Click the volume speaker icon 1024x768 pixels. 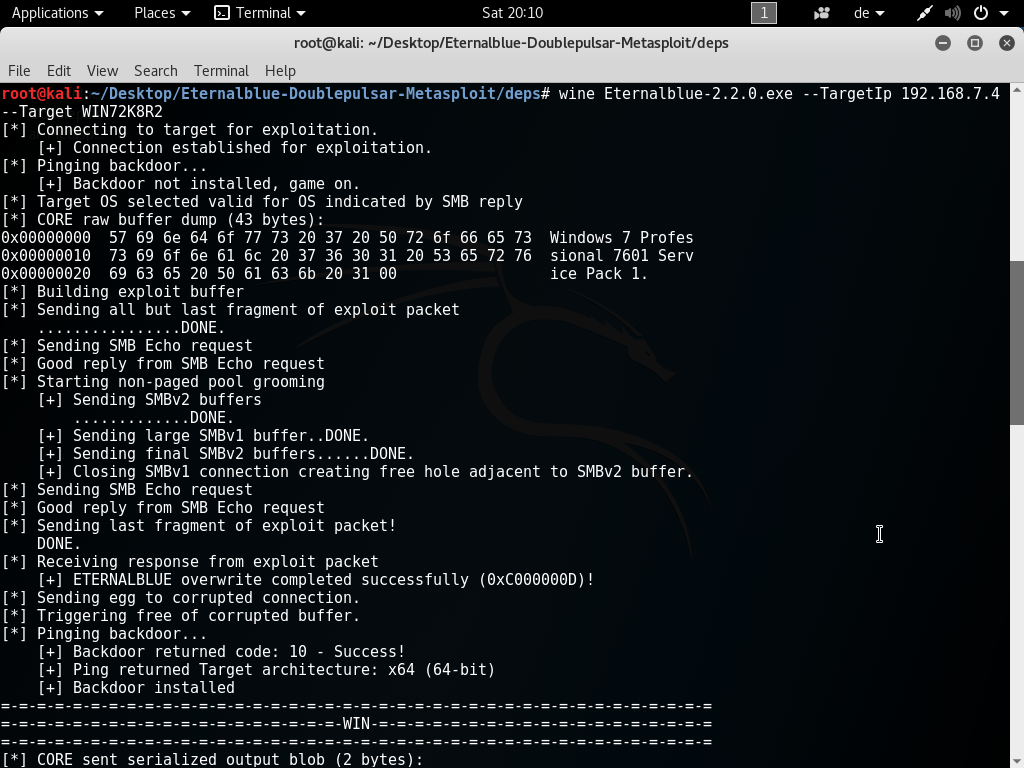pos(953,13)
